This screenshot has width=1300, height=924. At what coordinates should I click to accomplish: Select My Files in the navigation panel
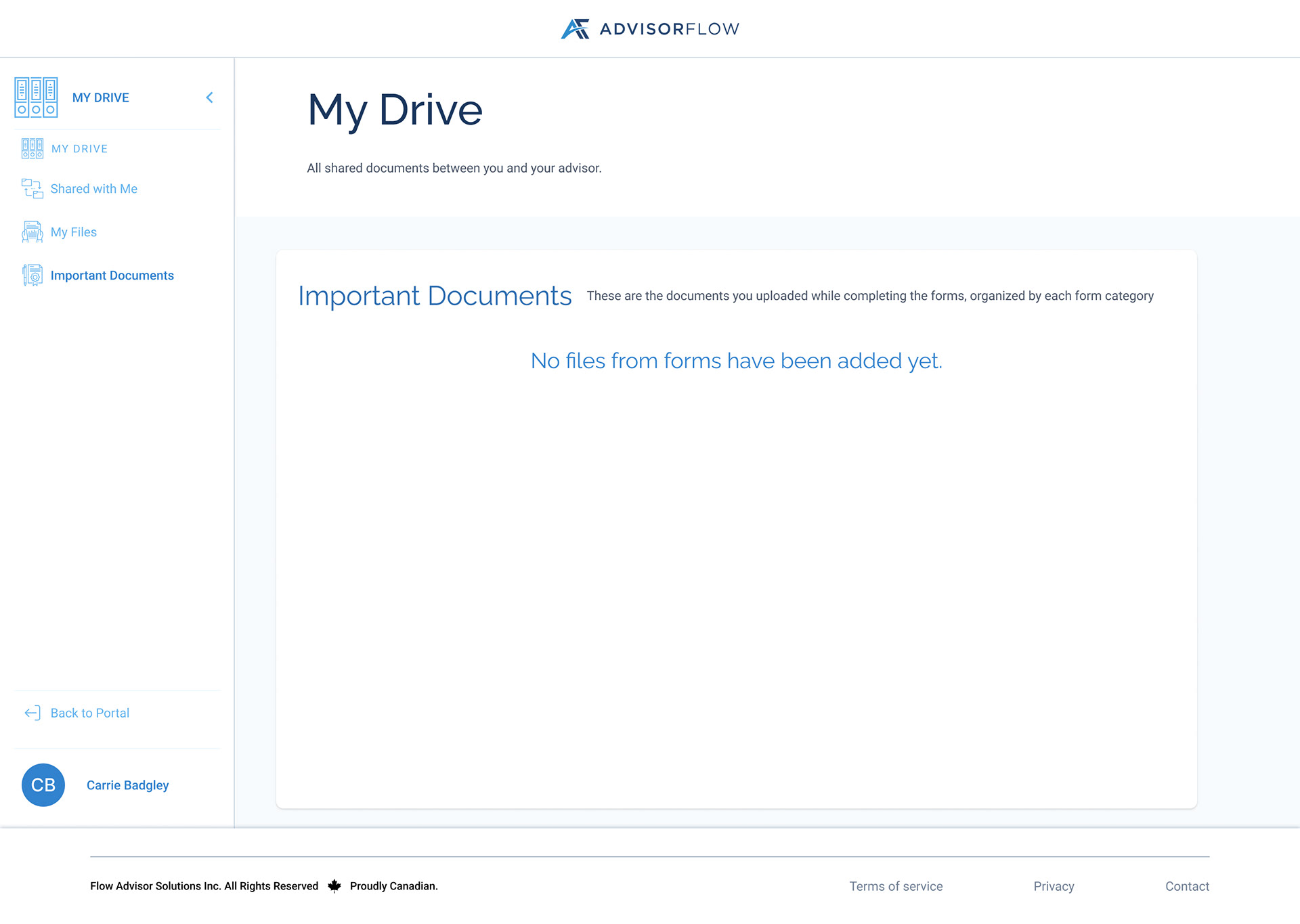point(73,232)
